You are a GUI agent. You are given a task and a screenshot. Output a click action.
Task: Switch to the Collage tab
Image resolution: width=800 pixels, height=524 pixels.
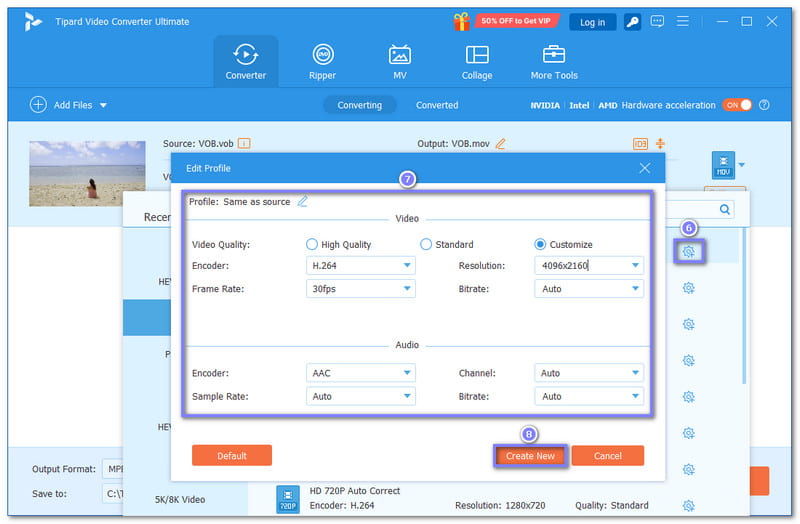click(x=477, y=61)
